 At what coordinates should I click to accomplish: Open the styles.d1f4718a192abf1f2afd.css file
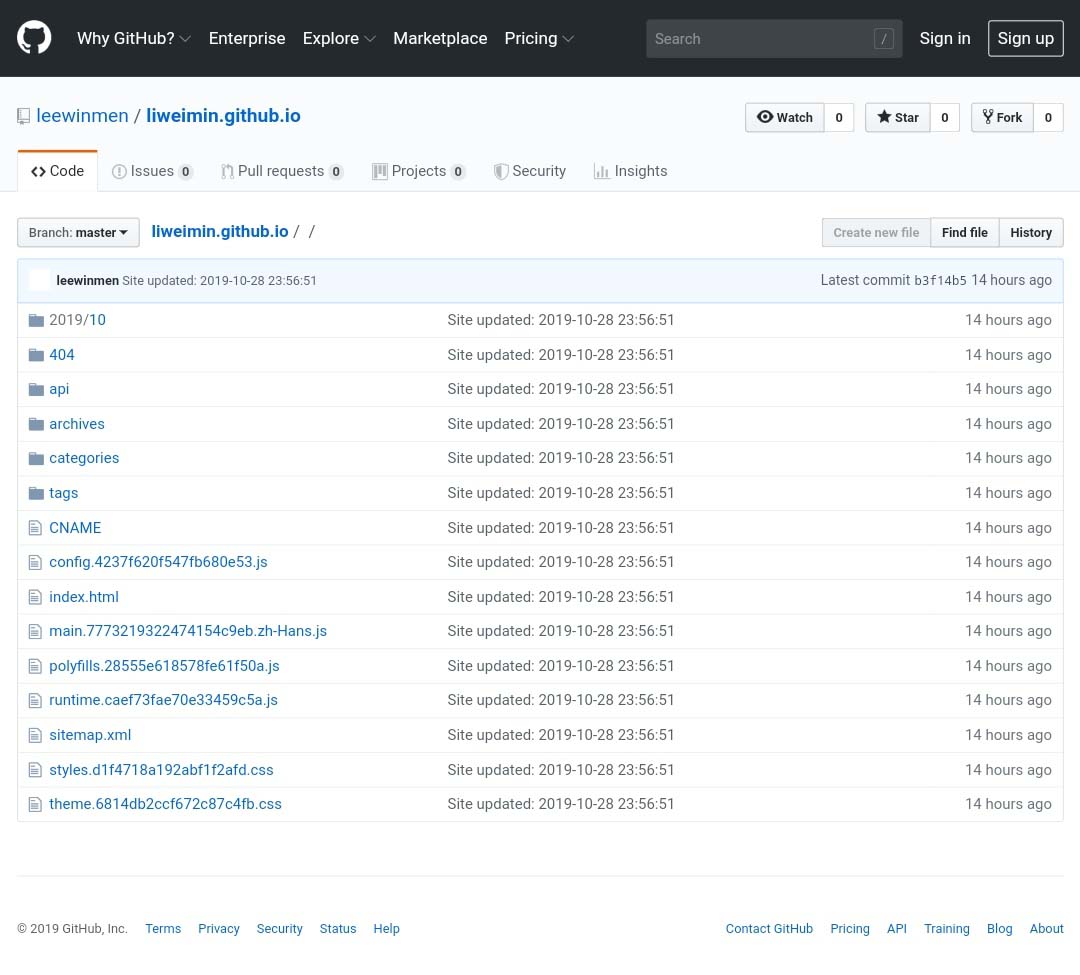pyautogui.click(x=161, y=770)
